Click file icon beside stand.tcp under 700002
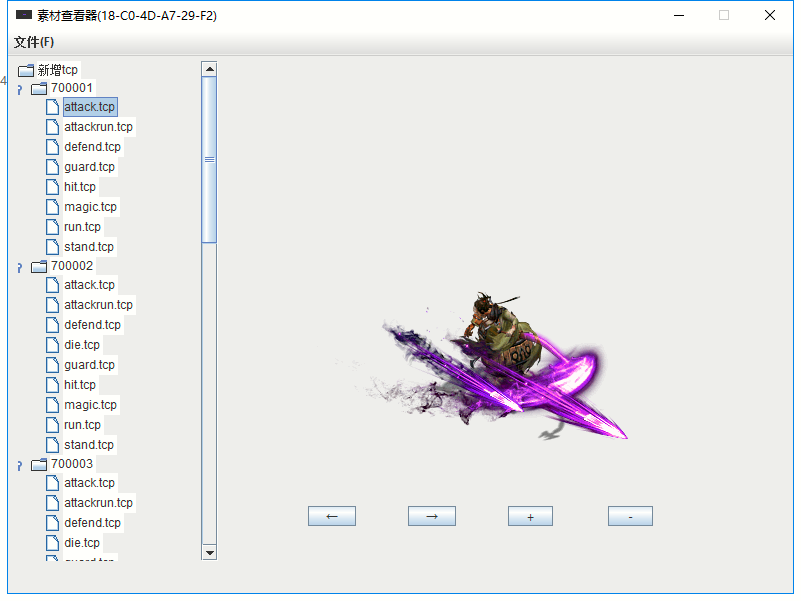The height and width of the screenshot is (601, 801). click(53, 444)
